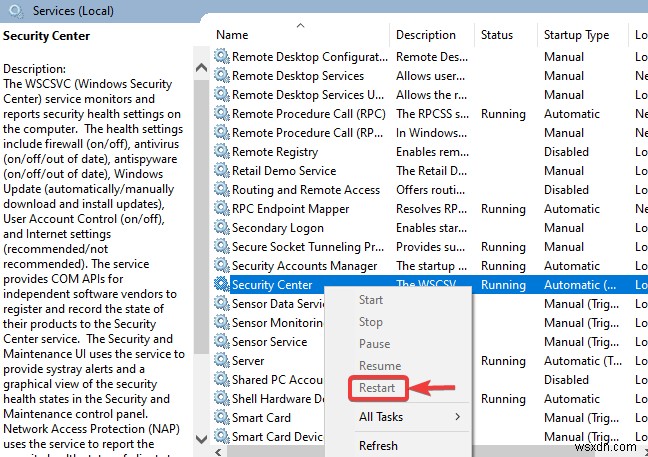
Task: Sort by the Description column header
Action: [426, 35]
